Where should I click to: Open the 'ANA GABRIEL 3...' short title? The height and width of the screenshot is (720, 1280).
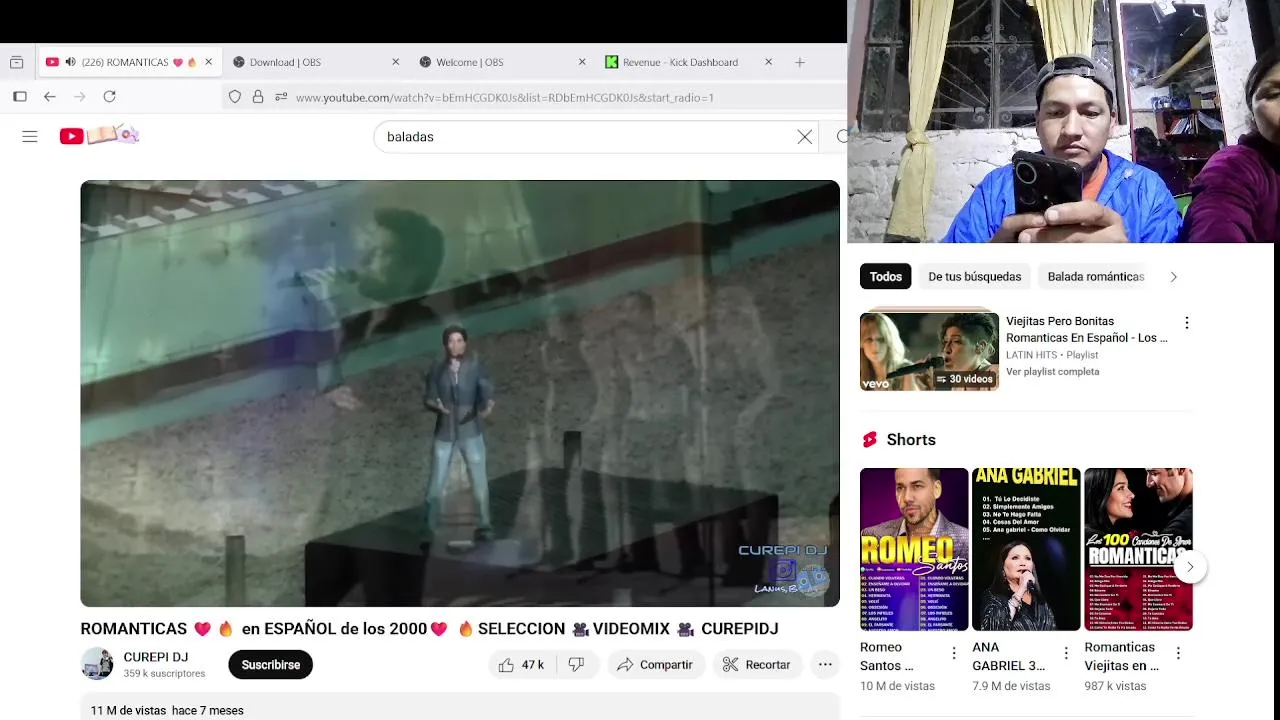(1008, 656)
